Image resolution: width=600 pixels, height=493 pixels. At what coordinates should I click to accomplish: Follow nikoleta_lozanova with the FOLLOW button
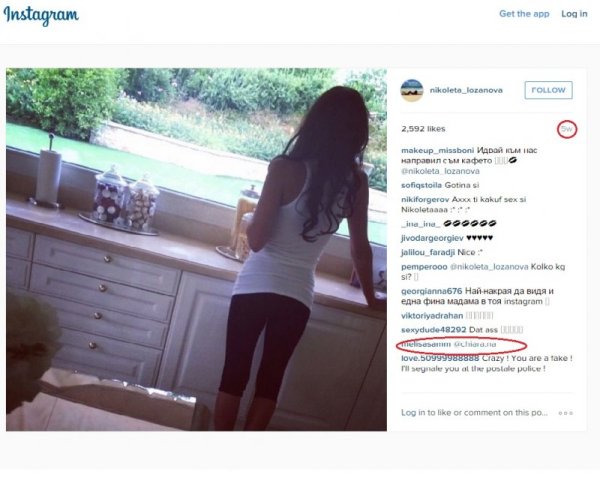coord(548,90)
